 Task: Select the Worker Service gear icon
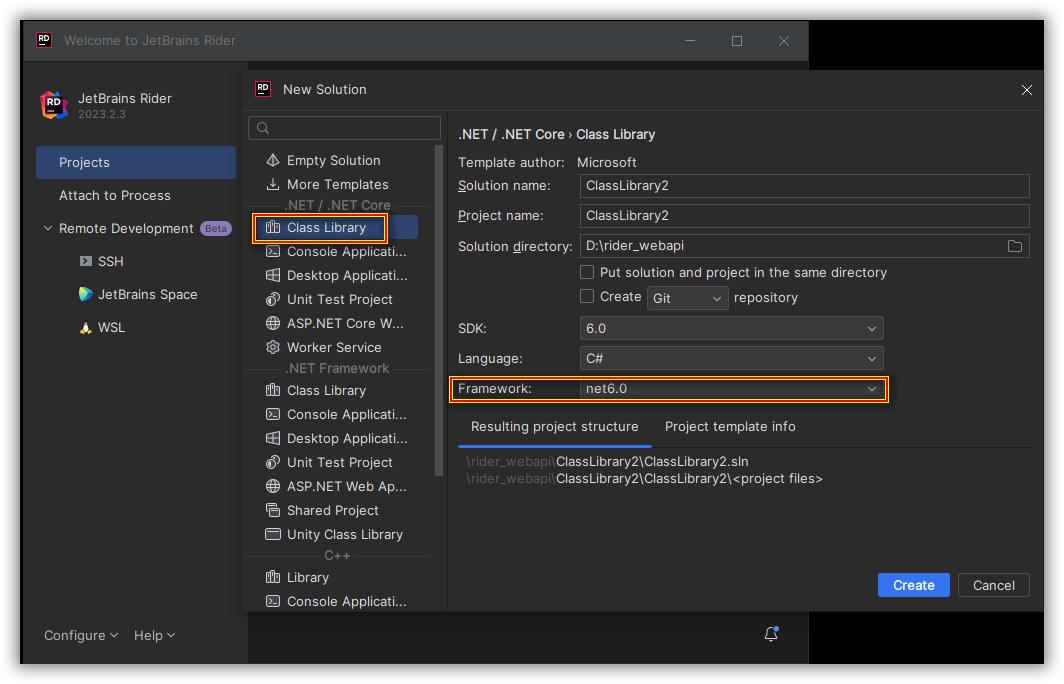[273, 347]
